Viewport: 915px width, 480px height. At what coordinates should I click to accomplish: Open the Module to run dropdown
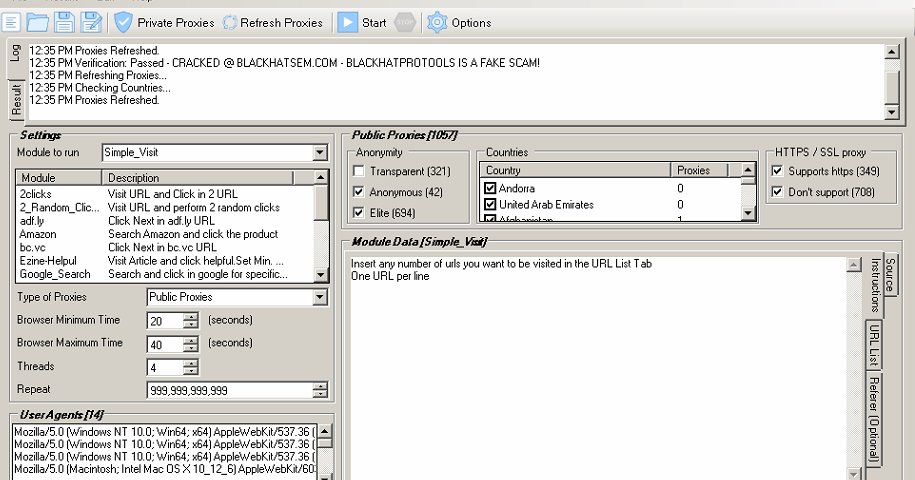320,153
